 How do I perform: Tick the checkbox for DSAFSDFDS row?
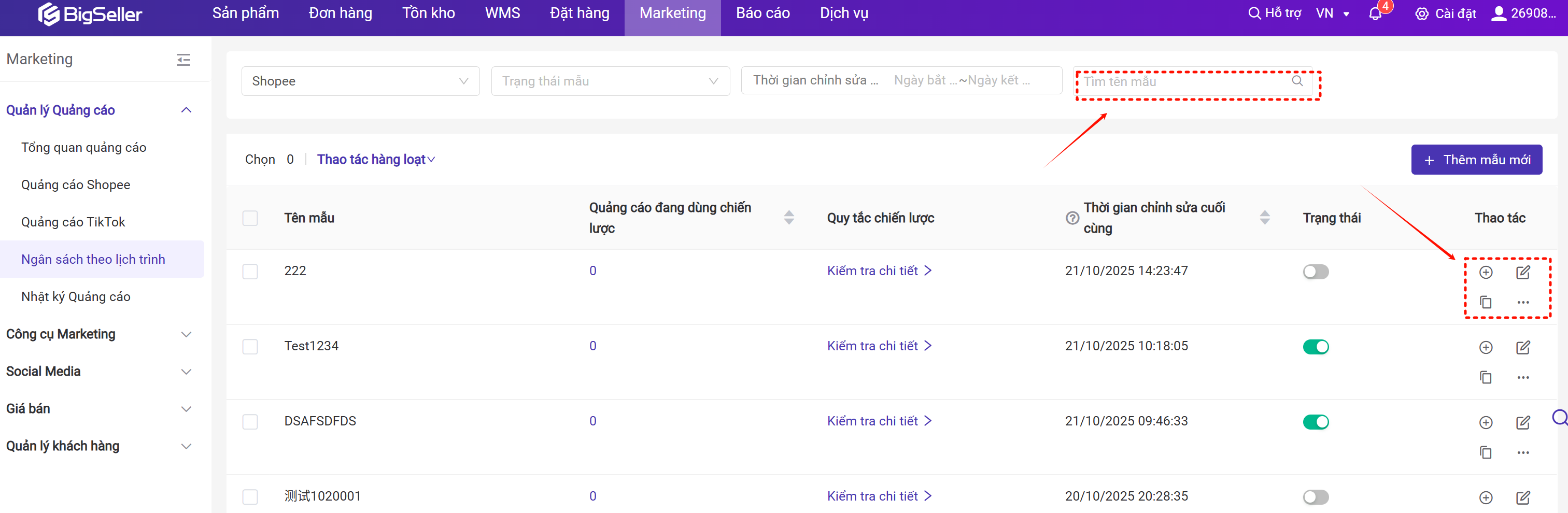250,422
